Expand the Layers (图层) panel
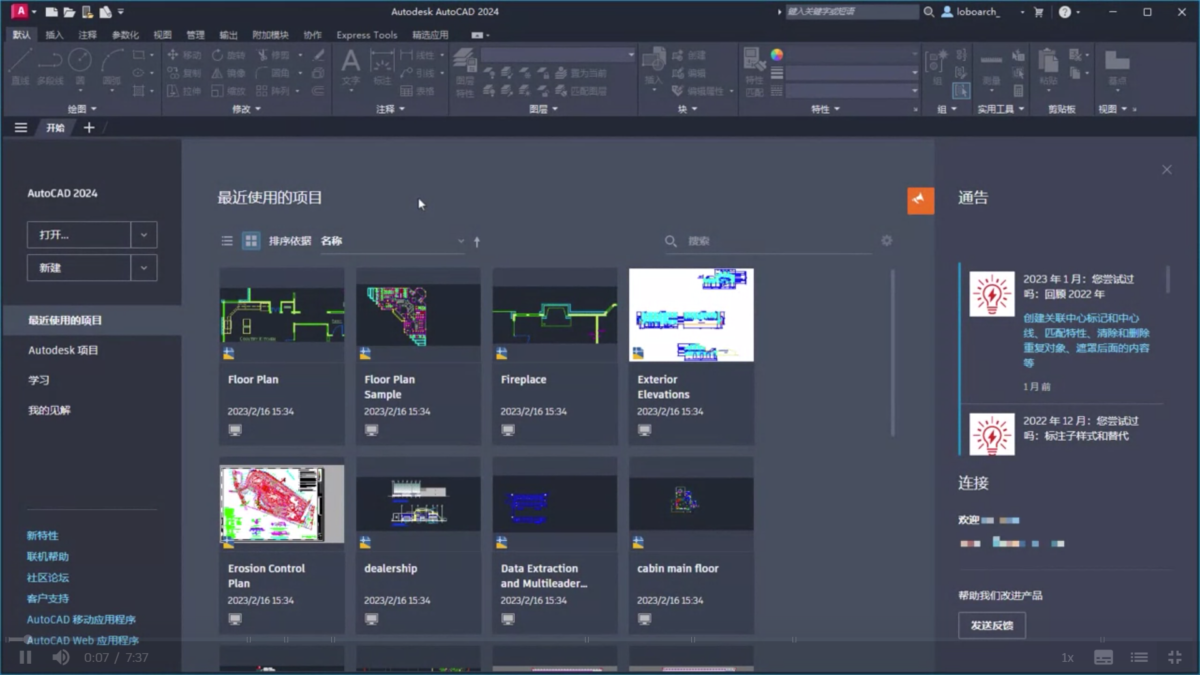Screen dimensions: 1200x675 tap(544, 109)
